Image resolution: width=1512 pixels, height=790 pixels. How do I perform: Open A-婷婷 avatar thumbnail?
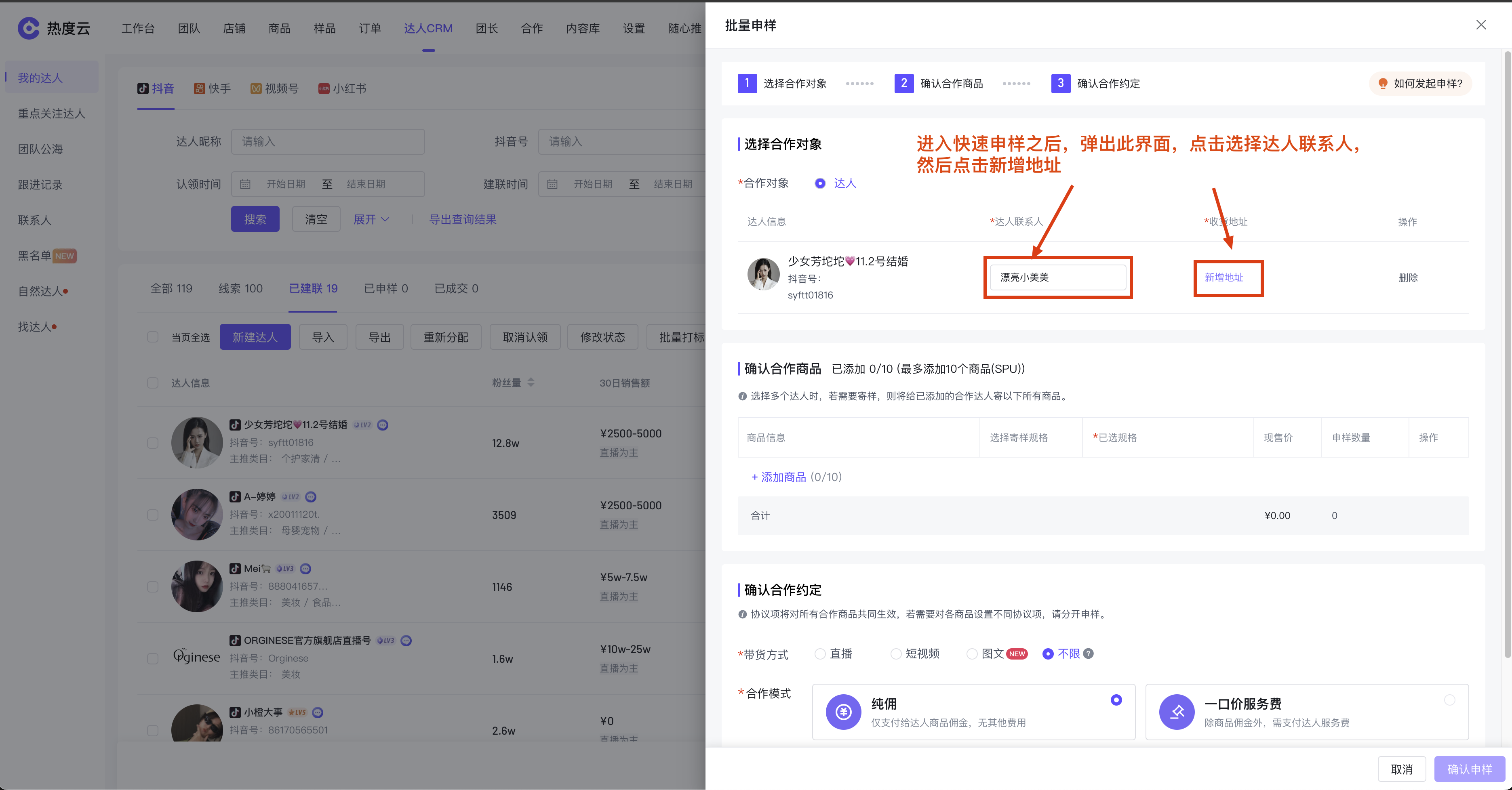click(x=197, y=515)
